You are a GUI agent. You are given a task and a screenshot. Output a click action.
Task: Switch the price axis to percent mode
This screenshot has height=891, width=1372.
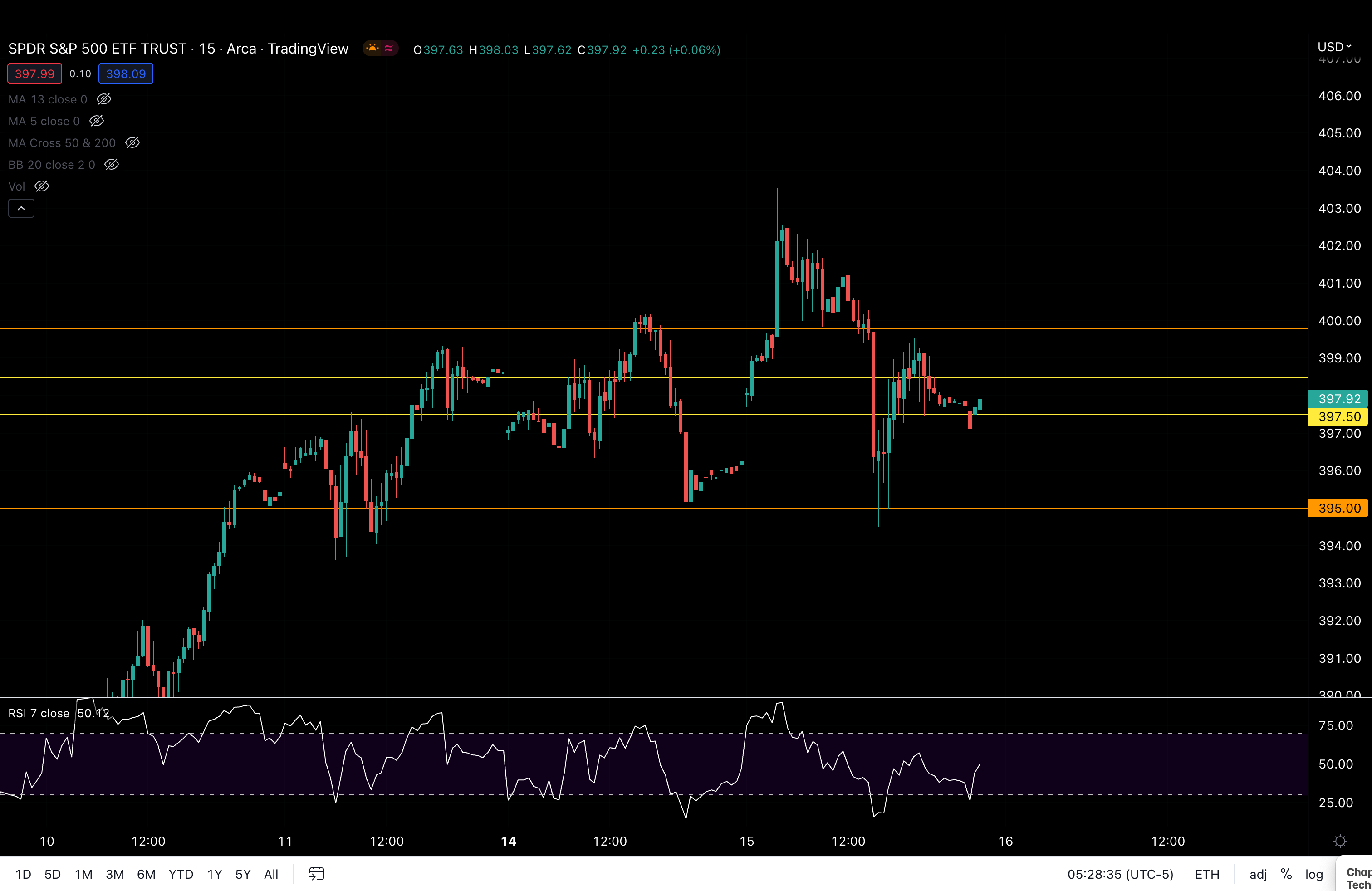tap(1286, 874)
